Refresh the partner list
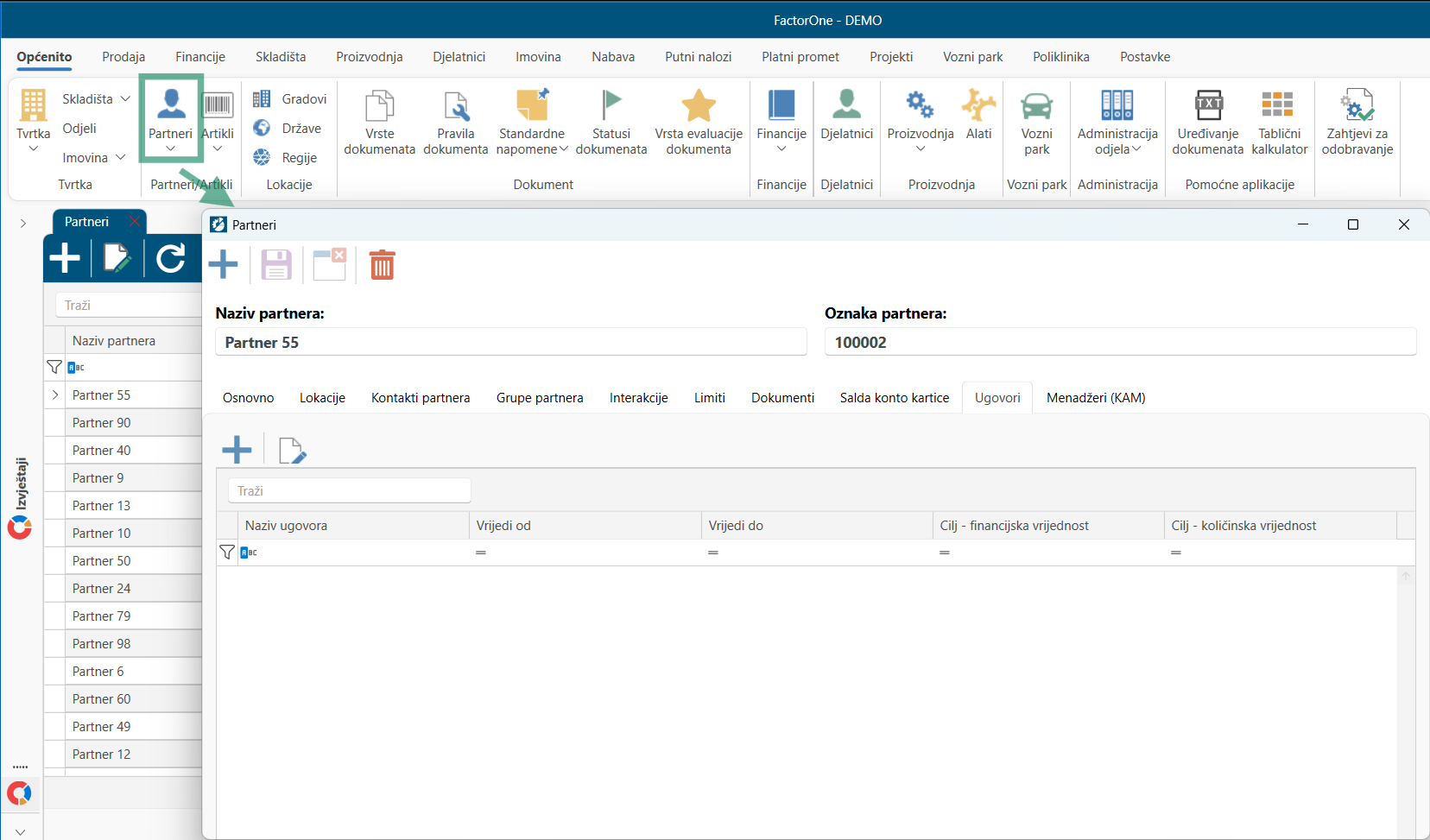Viewport: 1430px width, 840px height. (x=171, y=258)
